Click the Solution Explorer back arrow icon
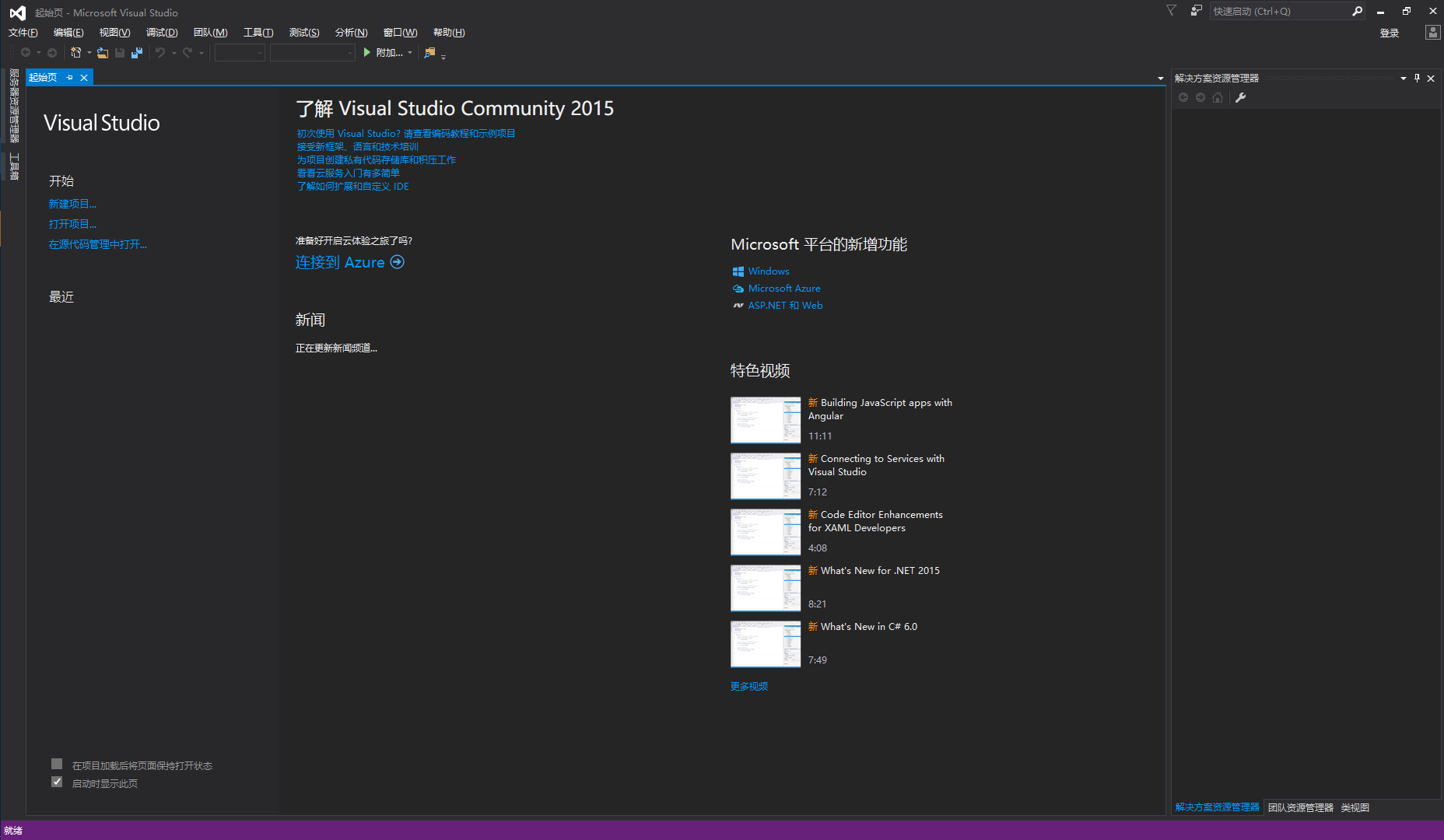 pos(1183,97)
